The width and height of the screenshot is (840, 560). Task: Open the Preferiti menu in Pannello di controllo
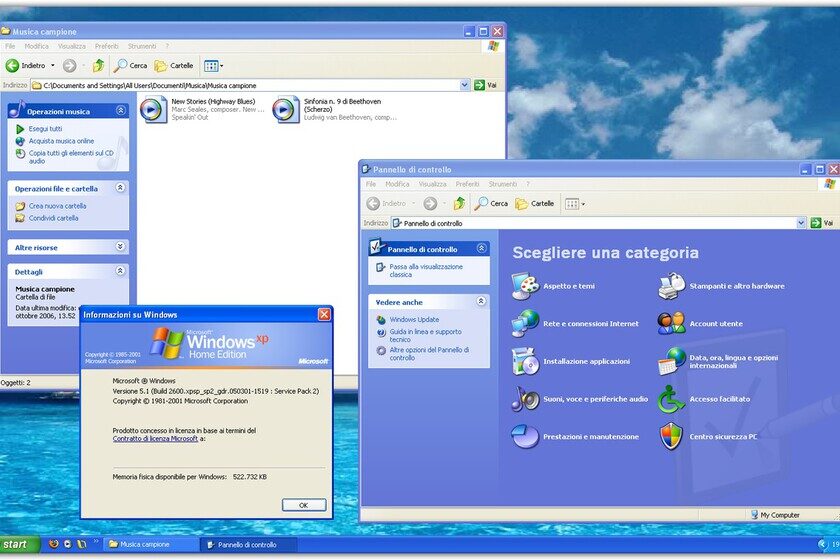[467, 184]
